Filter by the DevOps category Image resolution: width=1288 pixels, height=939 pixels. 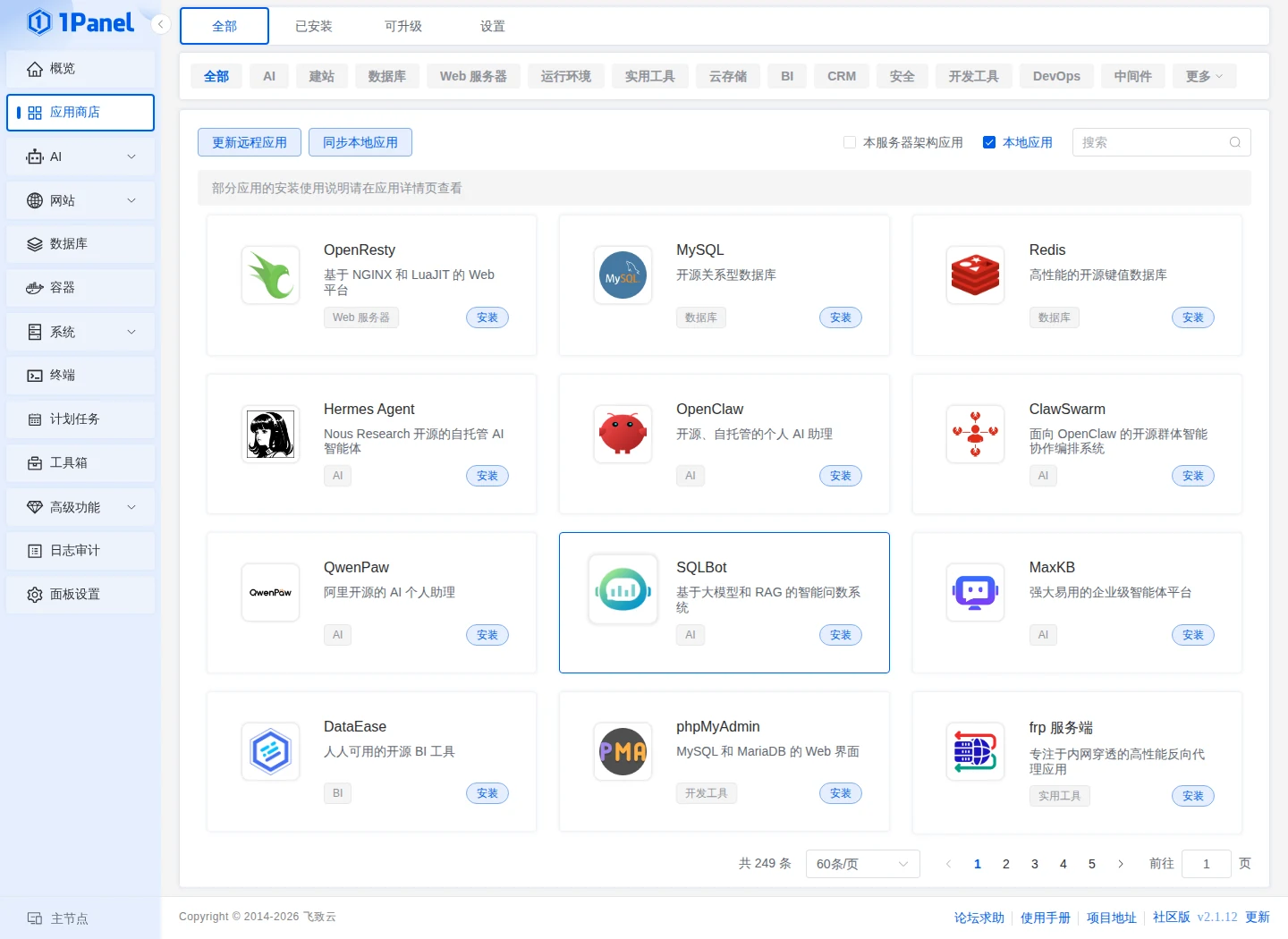click(1056, 76)
